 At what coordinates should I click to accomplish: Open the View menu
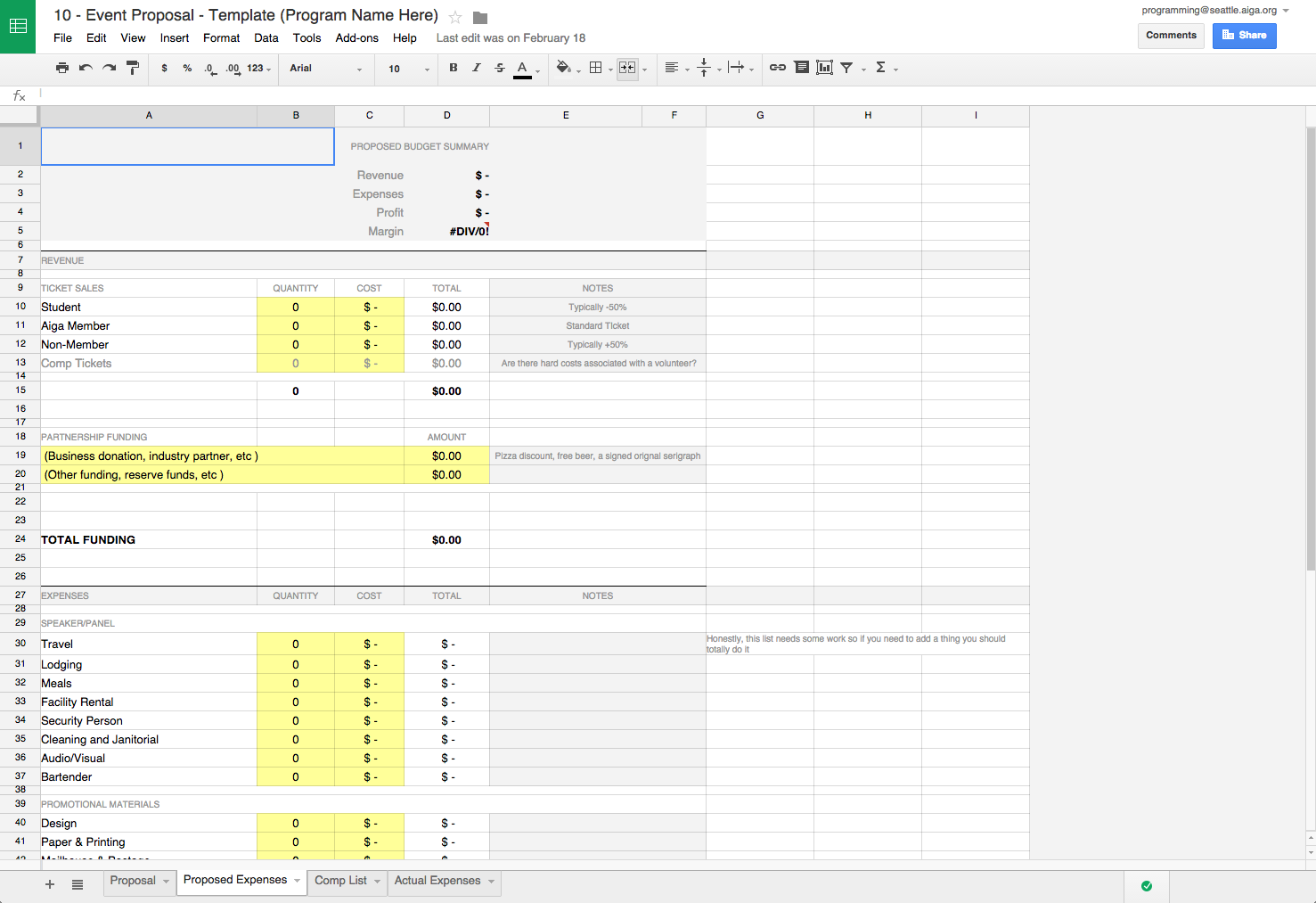point(133,38)
